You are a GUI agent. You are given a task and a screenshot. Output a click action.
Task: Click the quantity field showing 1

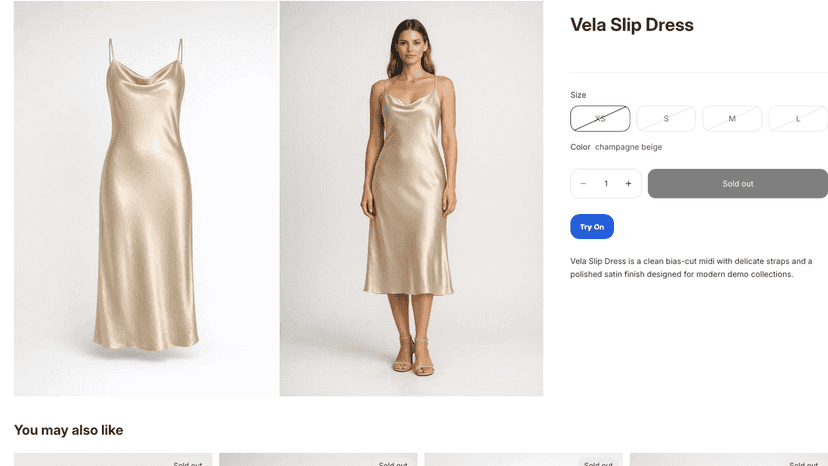606,184
